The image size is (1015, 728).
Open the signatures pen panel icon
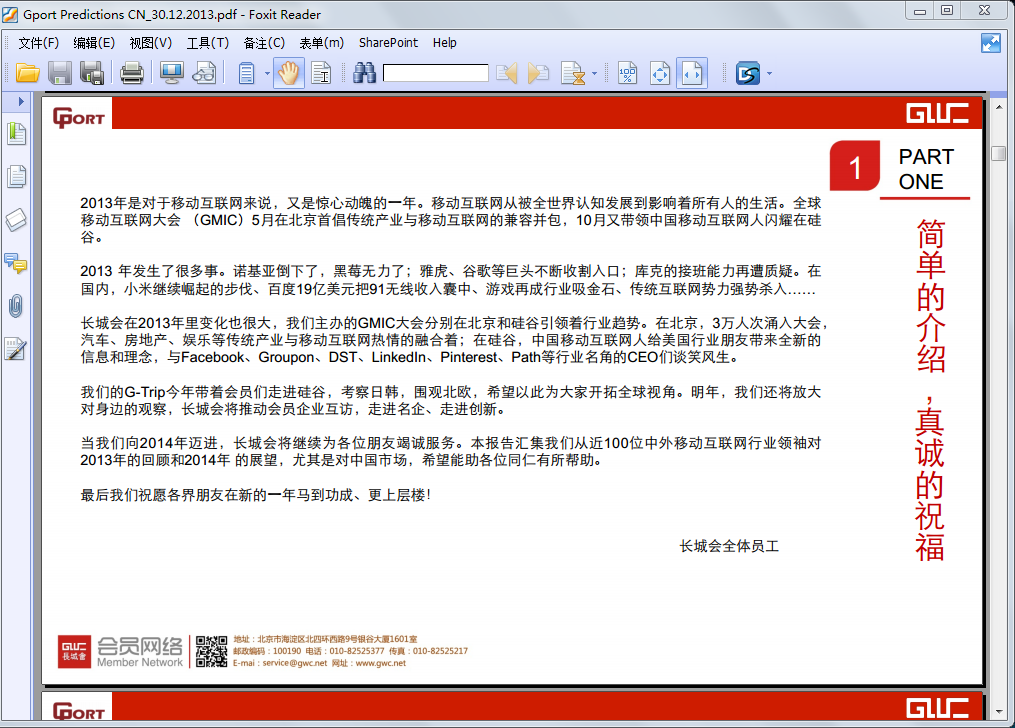click(16, 349)
